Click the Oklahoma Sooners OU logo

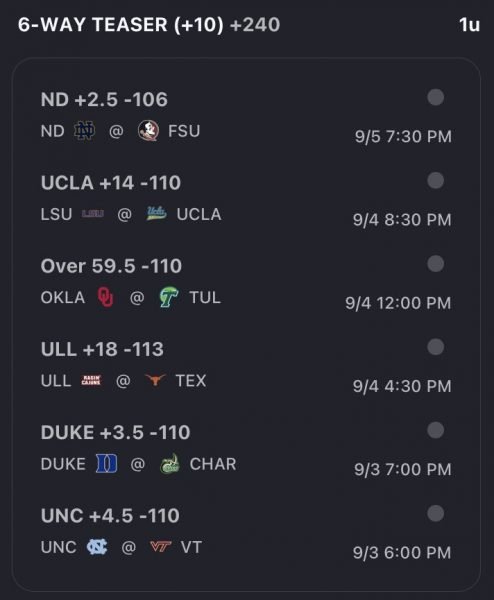pos(106,297)
